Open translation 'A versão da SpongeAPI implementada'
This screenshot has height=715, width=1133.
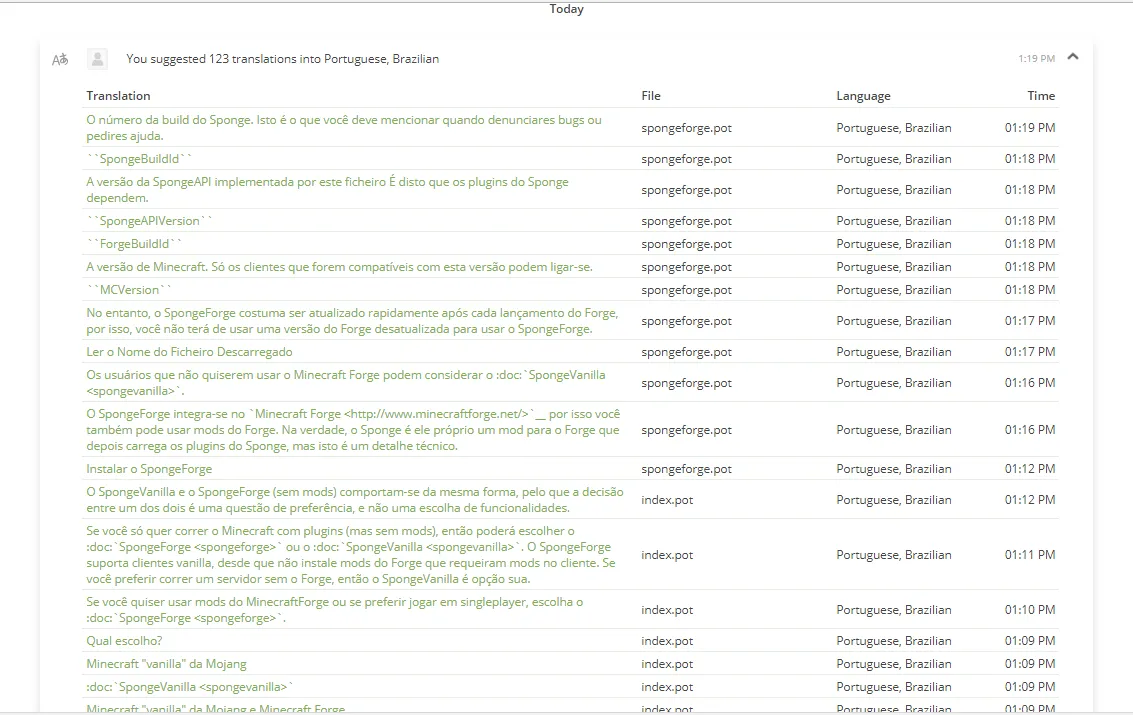(327, 190)
